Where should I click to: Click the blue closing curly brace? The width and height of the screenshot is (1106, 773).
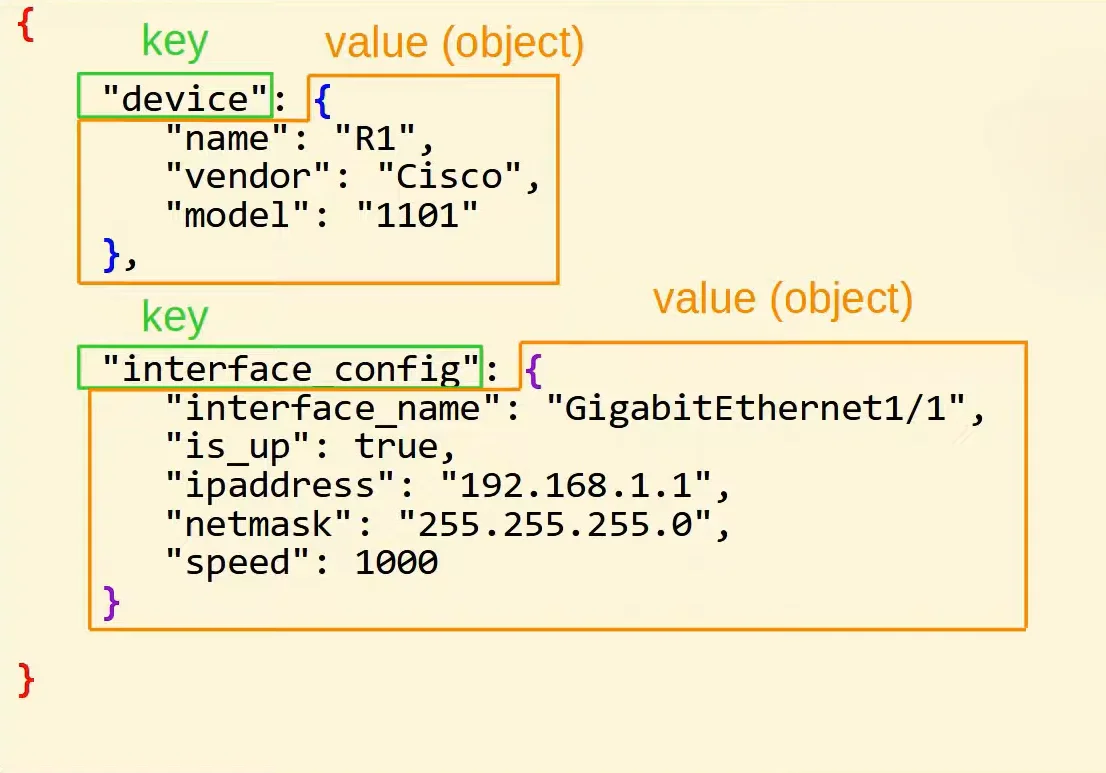pyautogui.click(x=111, y=255)
